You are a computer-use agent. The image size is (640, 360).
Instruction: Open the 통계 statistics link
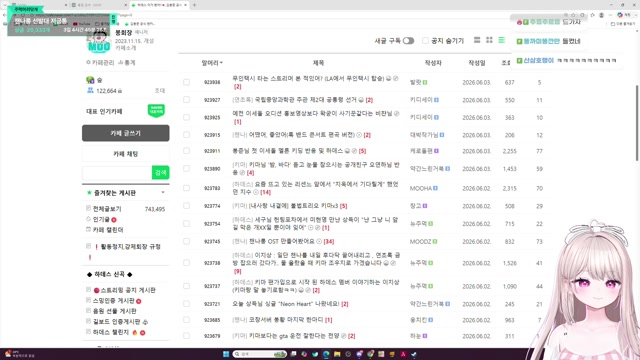127,62
